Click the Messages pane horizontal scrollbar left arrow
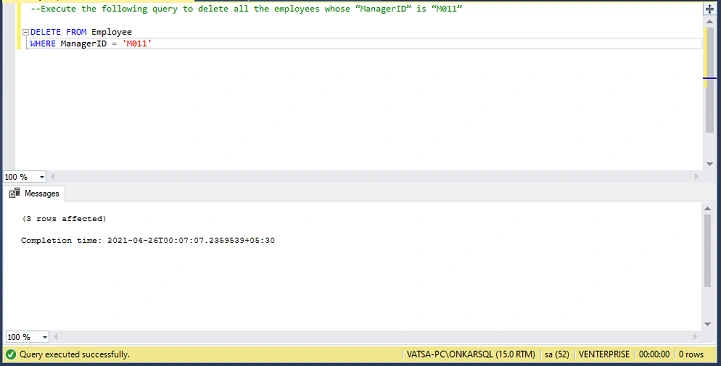Viewport: 721px width, 366px height. [56, 337]
